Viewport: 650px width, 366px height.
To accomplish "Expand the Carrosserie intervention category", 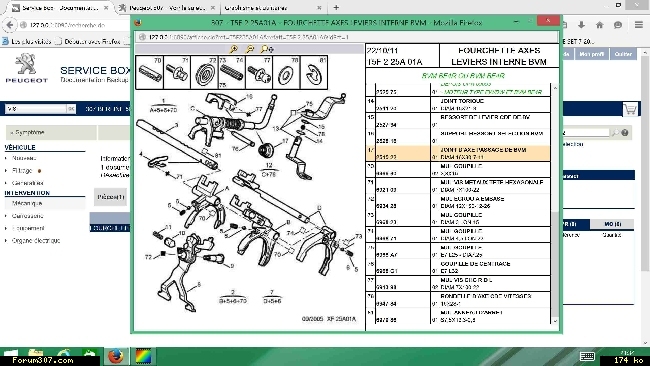I will (27, 216).
